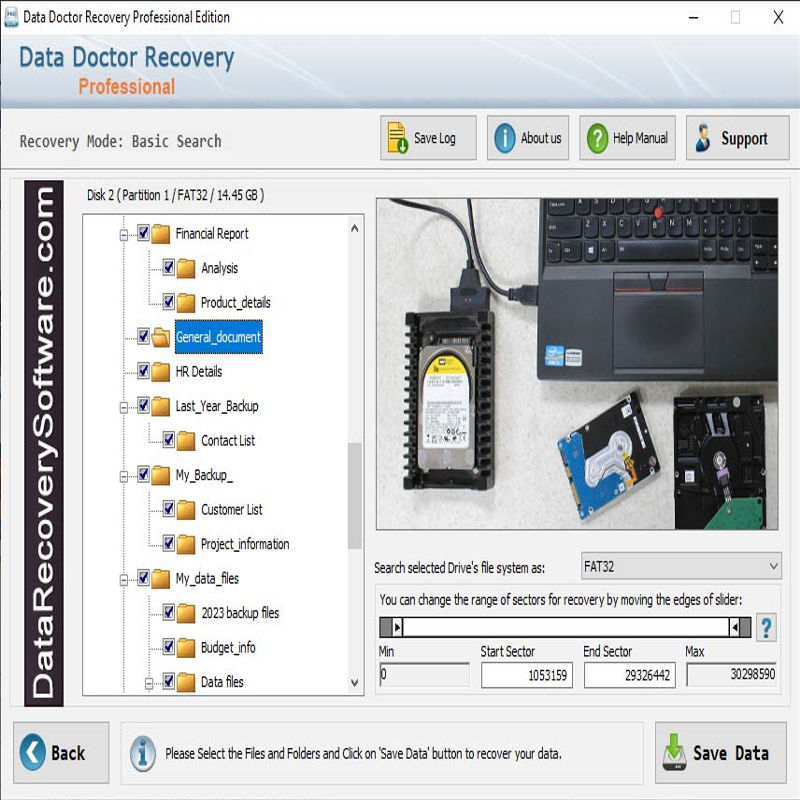The image size is (800, 800).
Task: Collapse the My_data_files tree node
Action: pyautogui.click(x=123, y=580)
